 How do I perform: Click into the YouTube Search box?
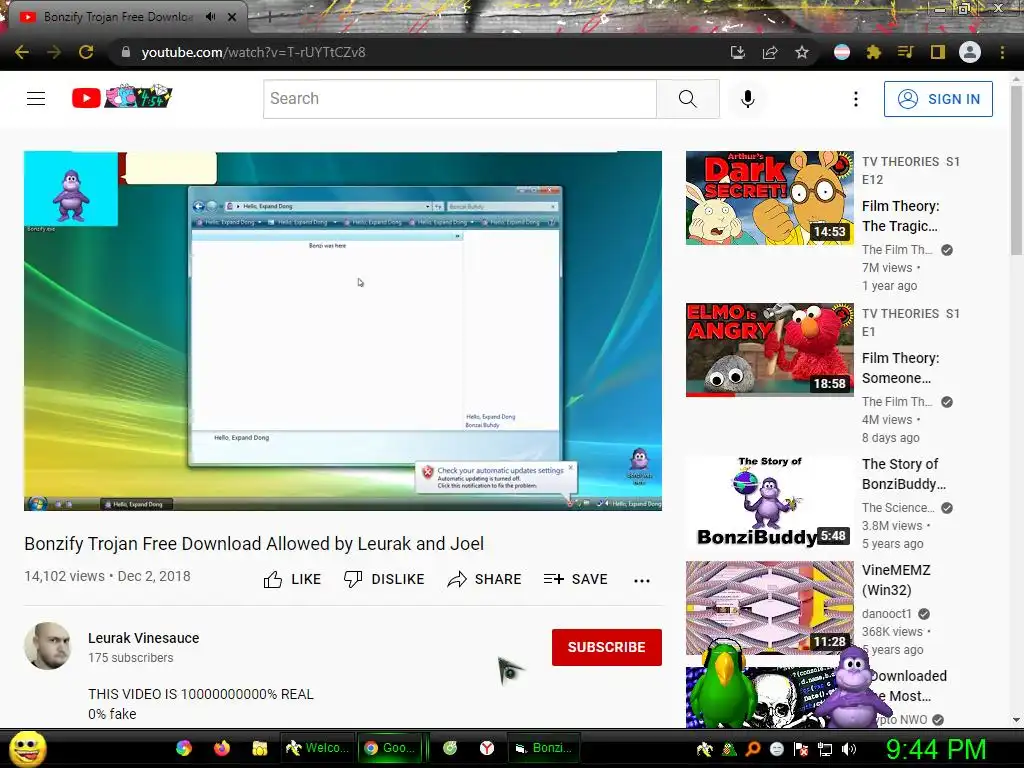click(460, 99)
